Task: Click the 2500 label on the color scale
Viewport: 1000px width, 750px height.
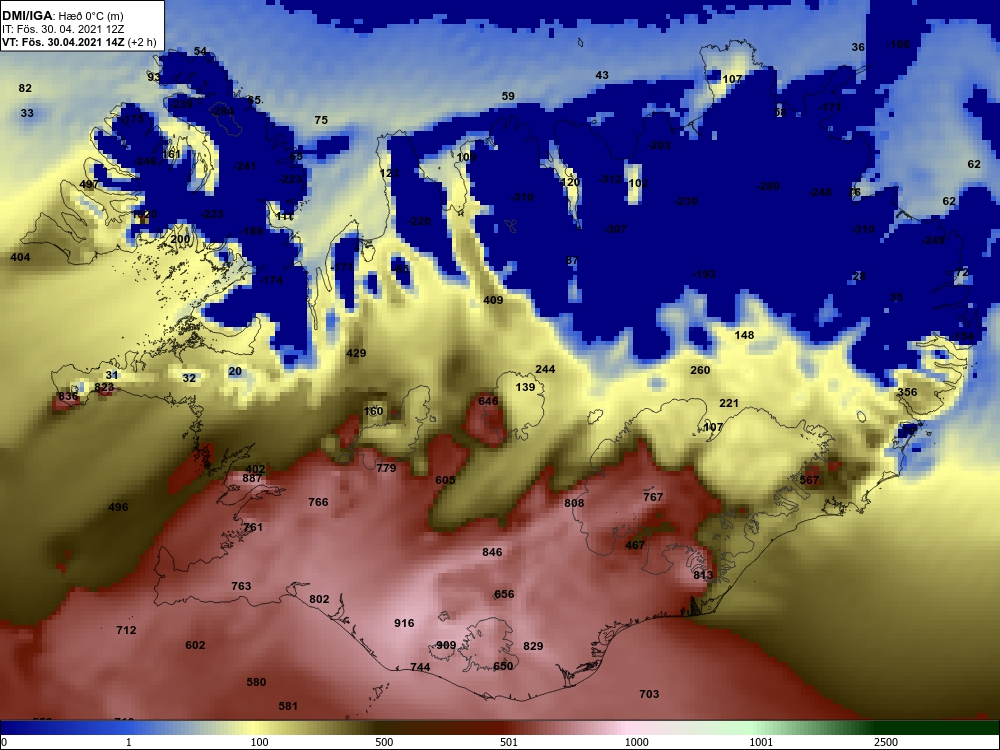Action: (886, 742)
